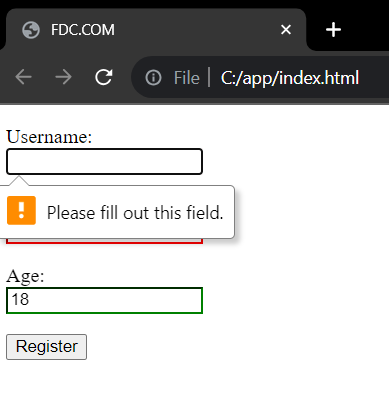Reload the page with the refresh icon

[104, 77]
